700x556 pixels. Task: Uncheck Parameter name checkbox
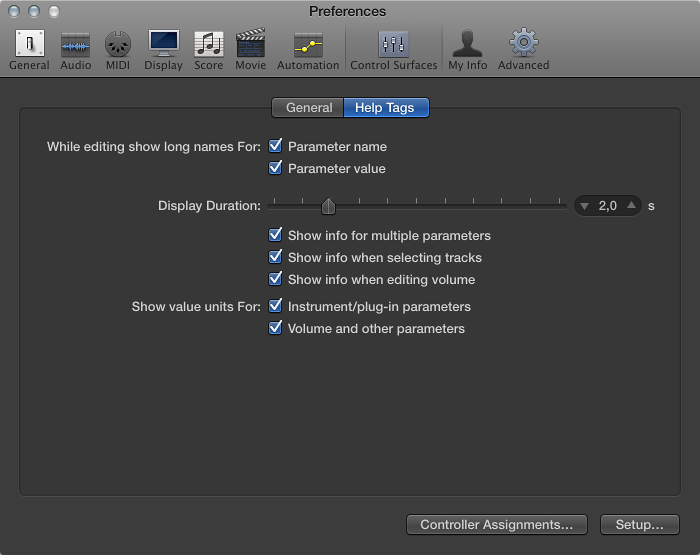pos(275,146)
